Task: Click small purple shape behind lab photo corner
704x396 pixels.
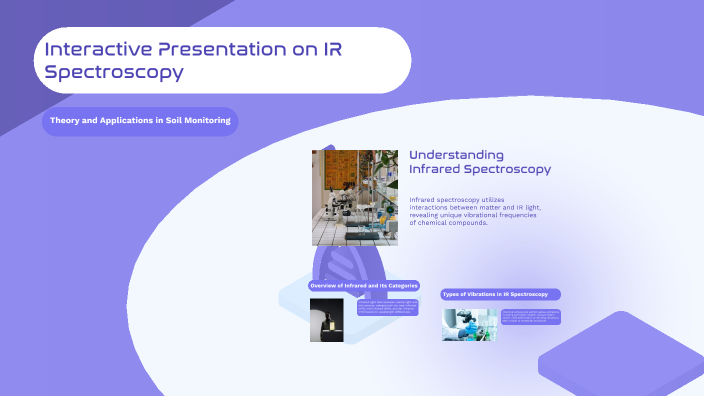Action: coord(330,147)
